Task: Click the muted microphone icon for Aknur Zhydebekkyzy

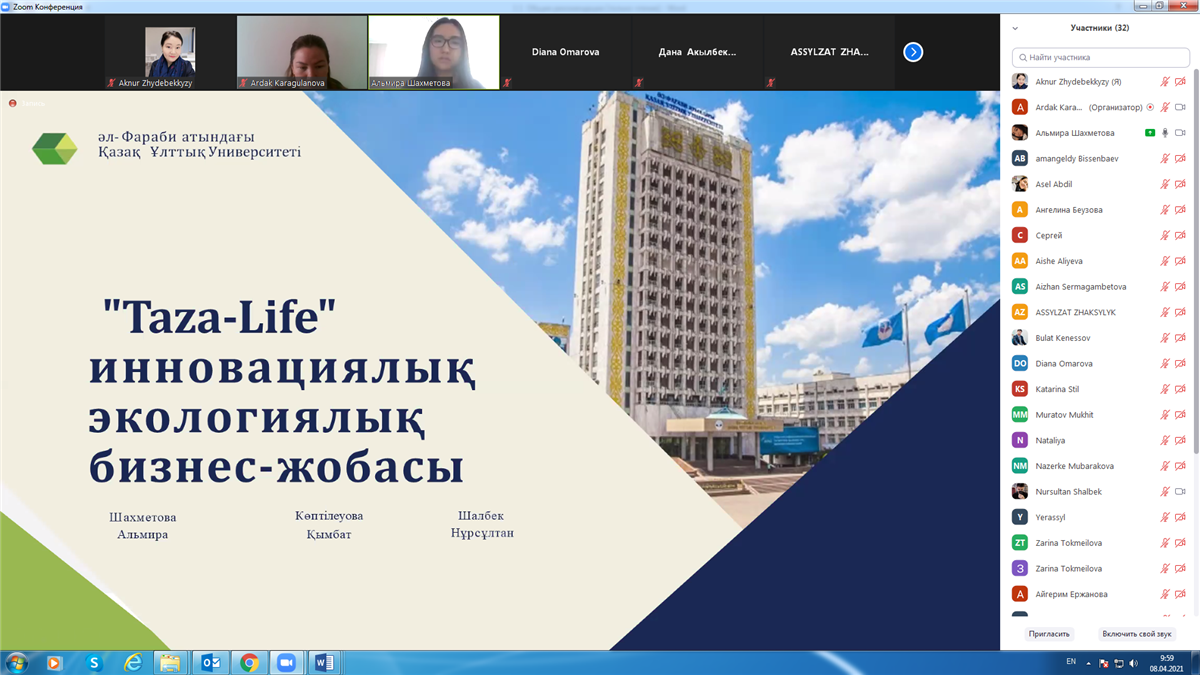Action: click(1164, 82)
